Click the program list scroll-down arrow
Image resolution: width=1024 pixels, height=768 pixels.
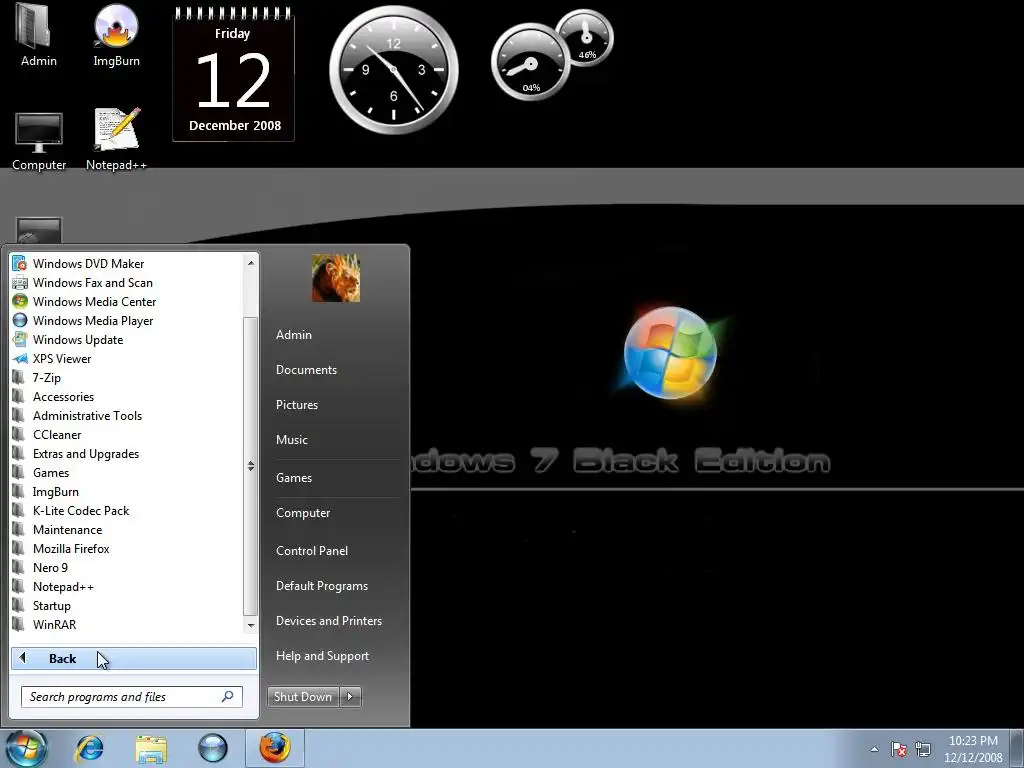click(251, 626)
